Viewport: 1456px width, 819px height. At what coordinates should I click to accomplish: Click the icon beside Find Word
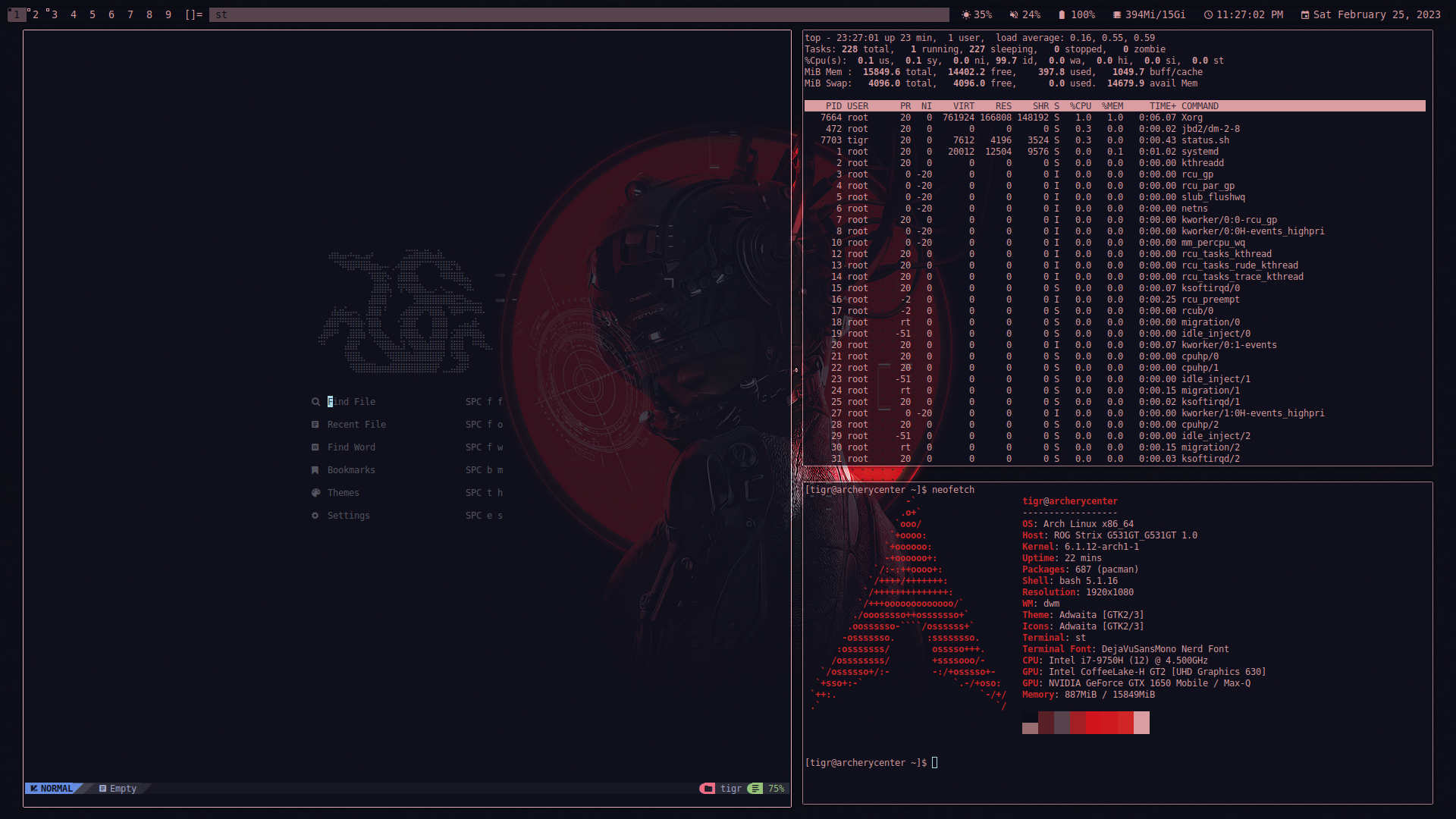pos(315,447)
